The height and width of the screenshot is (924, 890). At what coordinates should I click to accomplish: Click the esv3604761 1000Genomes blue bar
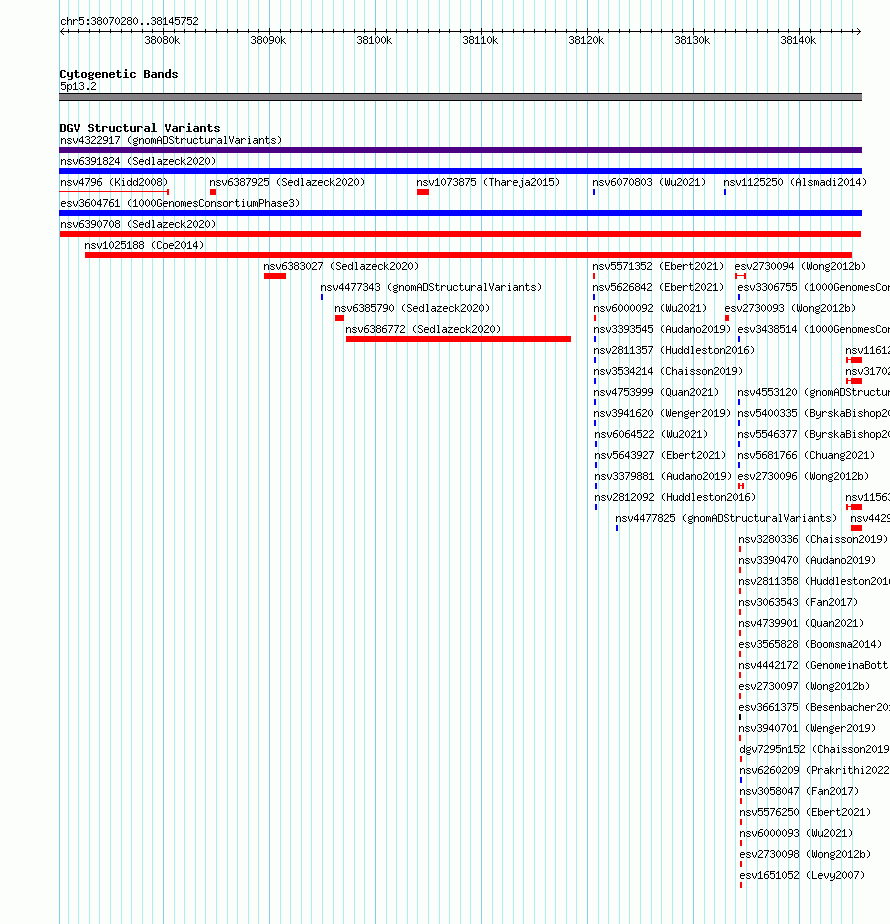pos(460,213)
